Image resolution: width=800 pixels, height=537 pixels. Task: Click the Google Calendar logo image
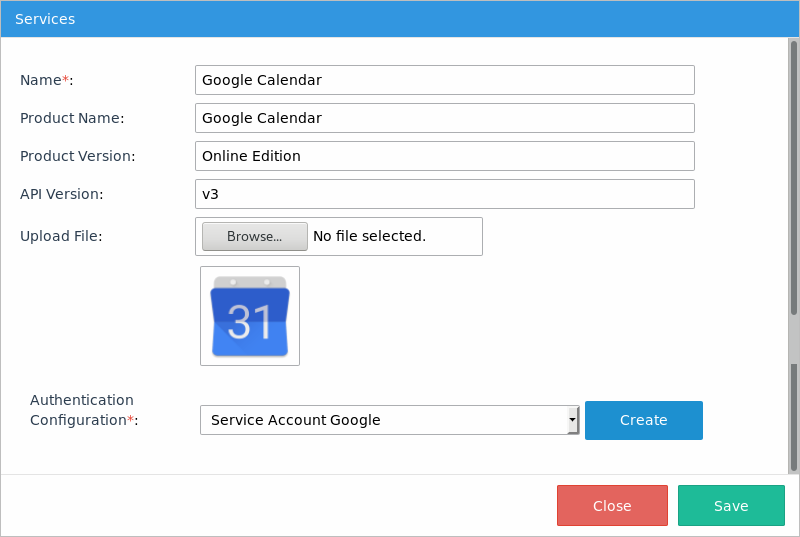(x=250, y=316)
